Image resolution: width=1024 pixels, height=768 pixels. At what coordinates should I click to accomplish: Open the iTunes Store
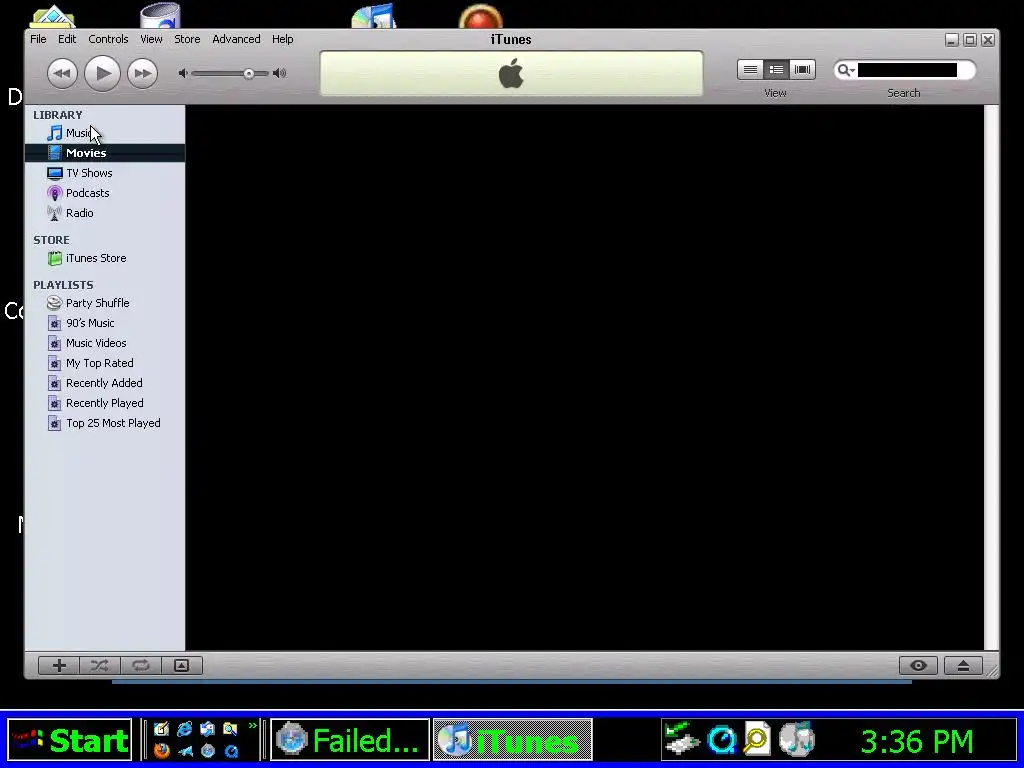[104, 258]
